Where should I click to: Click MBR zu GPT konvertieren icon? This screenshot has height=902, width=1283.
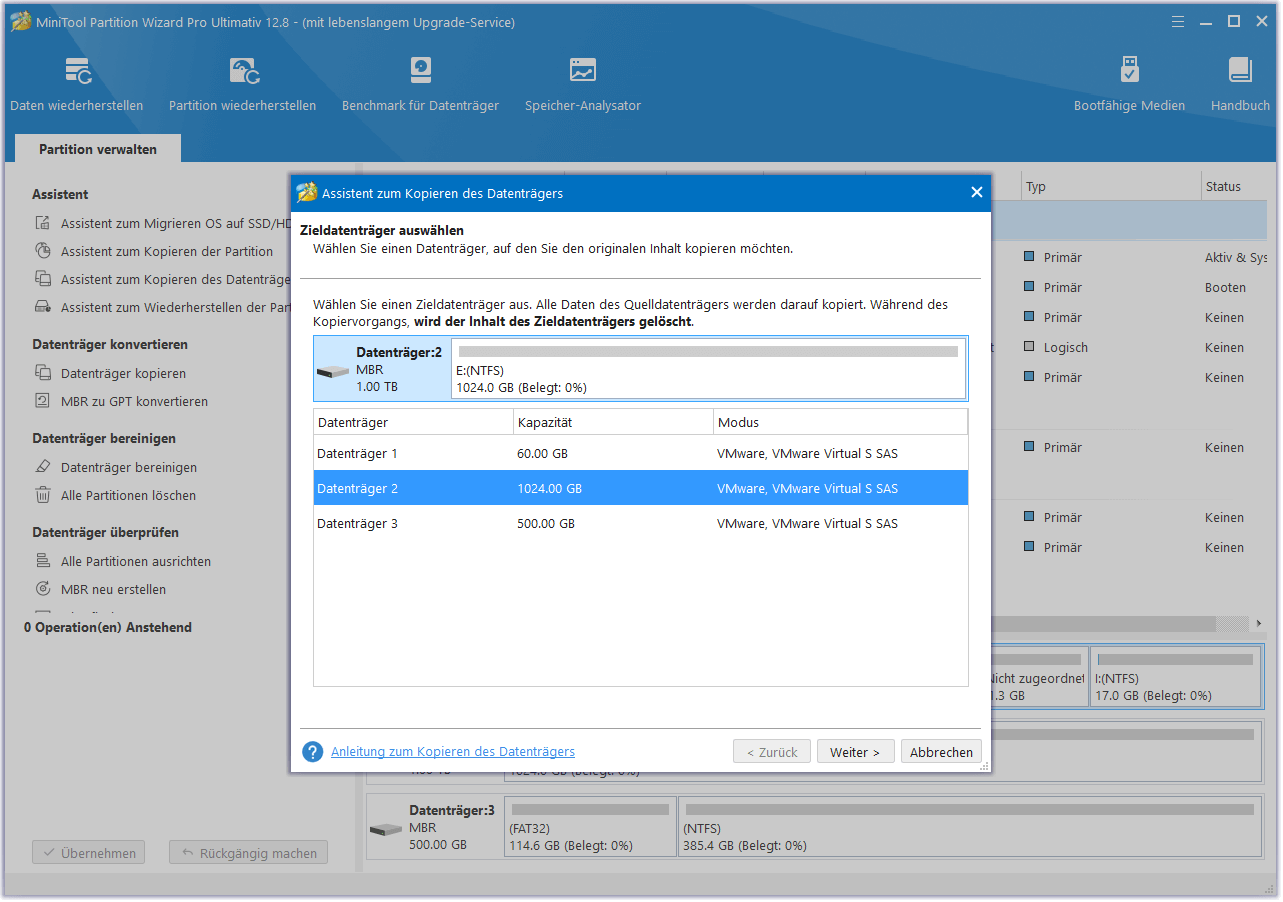(43, 401)
